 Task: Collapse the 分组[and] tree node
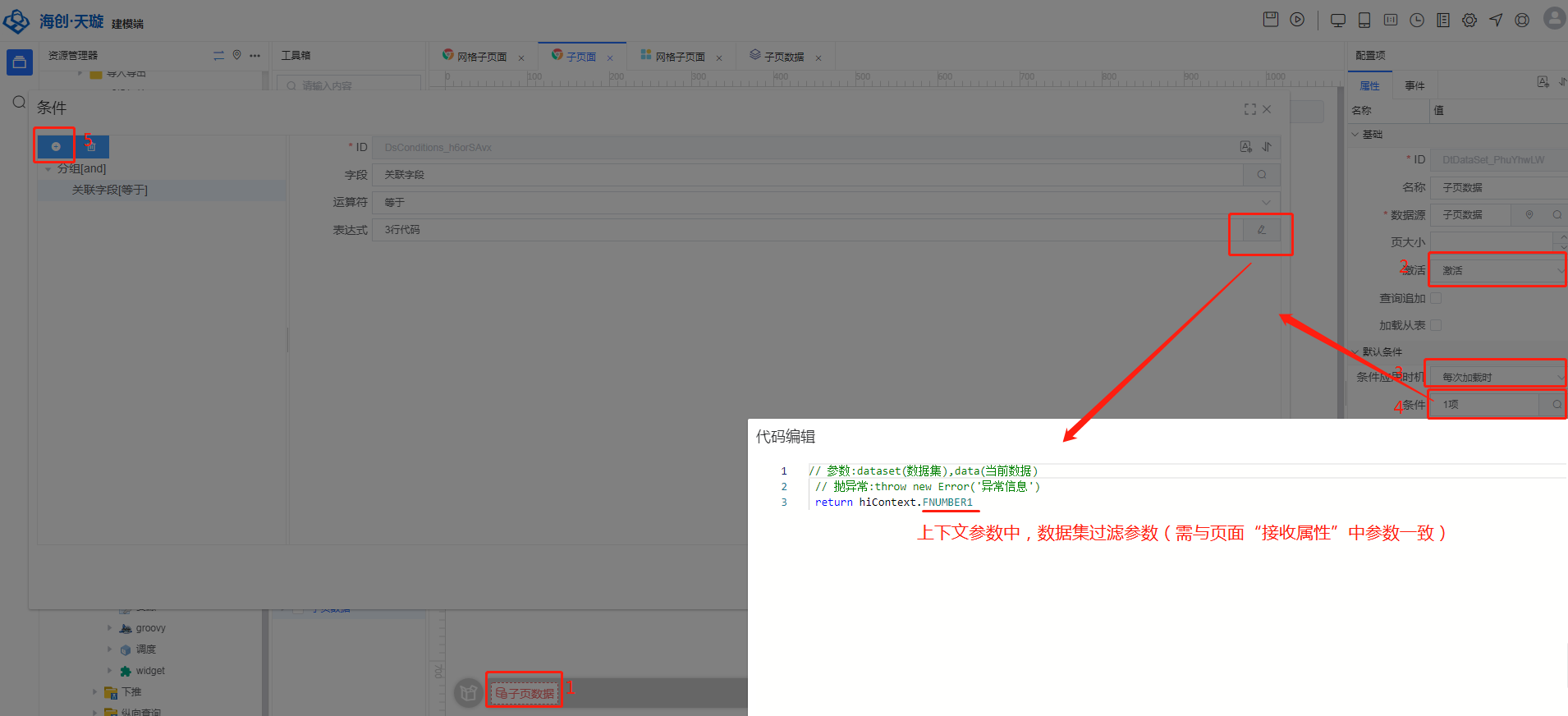pos(48,169)
